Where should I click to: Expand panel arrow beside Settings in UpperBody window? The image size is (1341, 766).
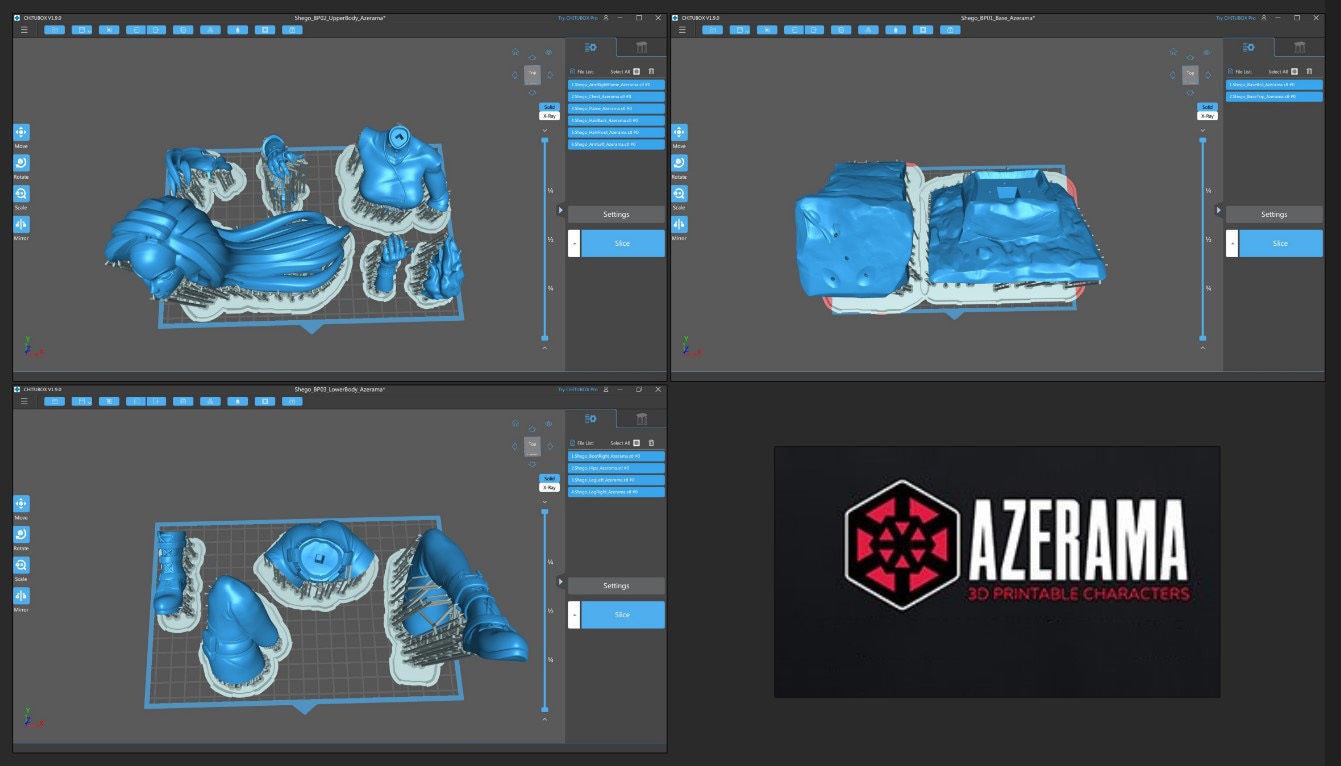coord(561,210)
